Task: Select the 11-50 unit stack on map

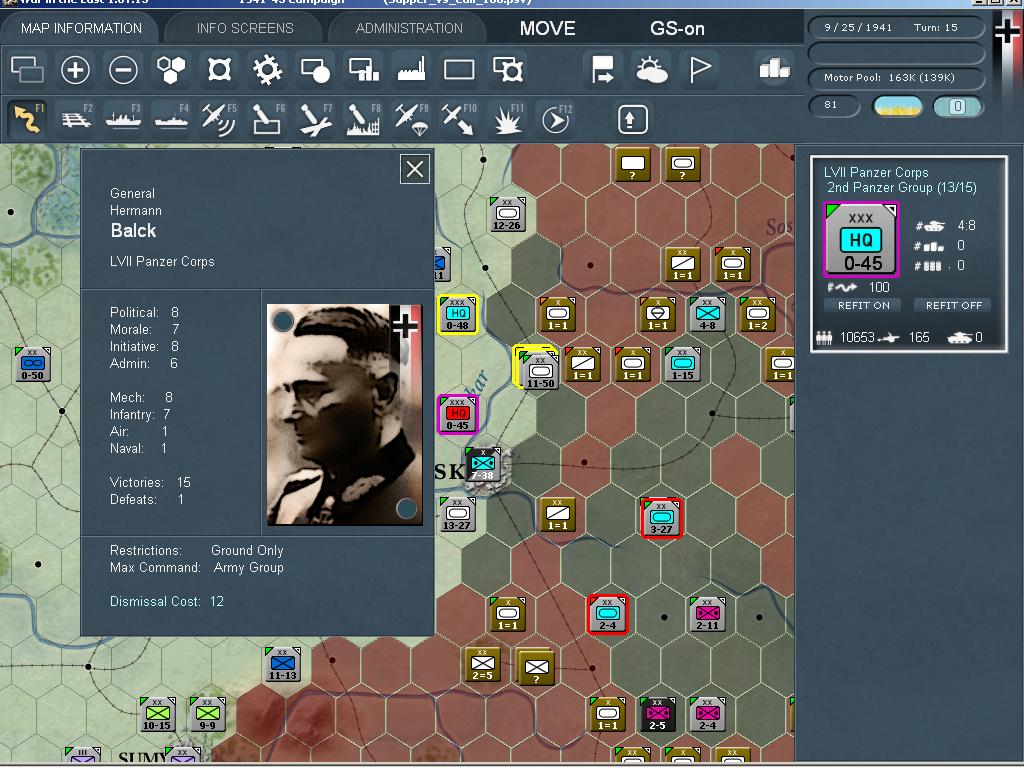Action: coord(539,369)
